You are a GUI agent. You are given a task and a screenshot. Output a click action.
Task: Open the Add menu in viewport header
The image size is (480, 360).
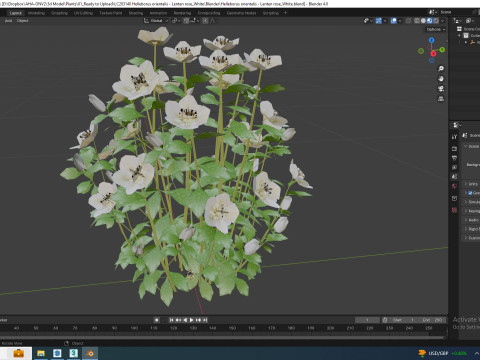tap(8, 21)
